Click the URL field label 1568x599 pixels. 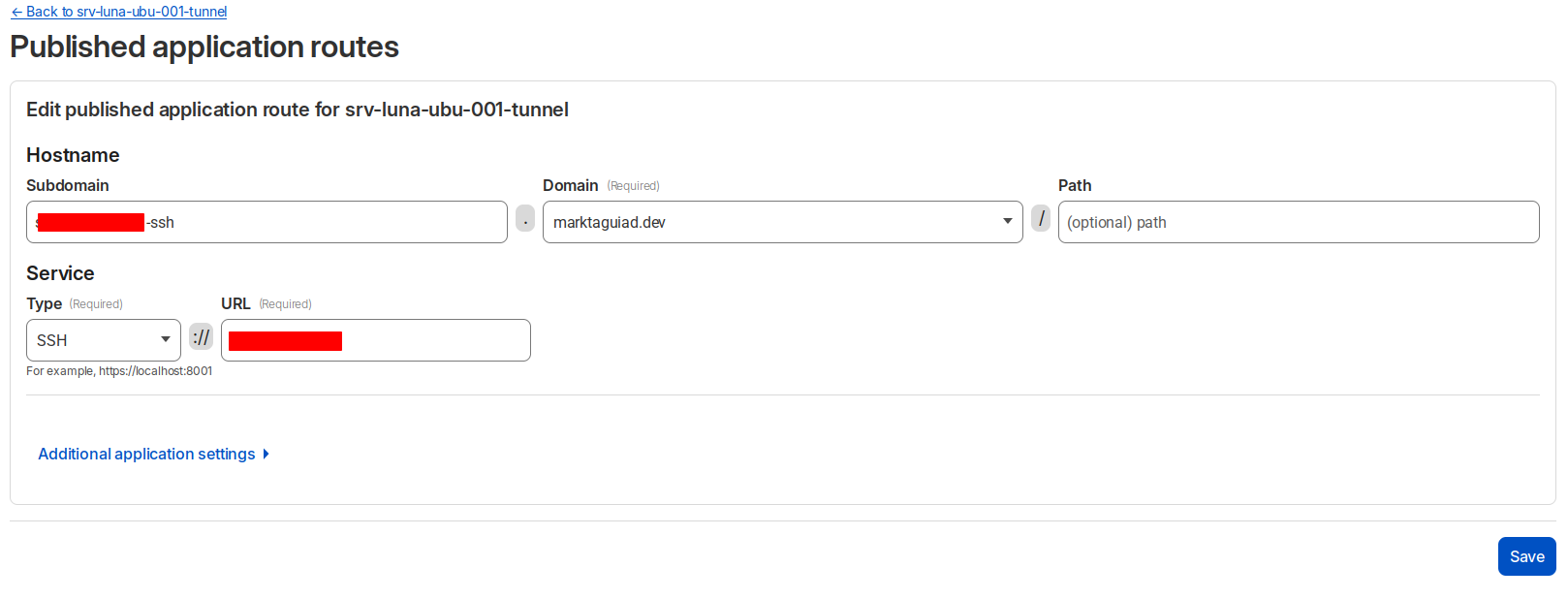(235, 303)
